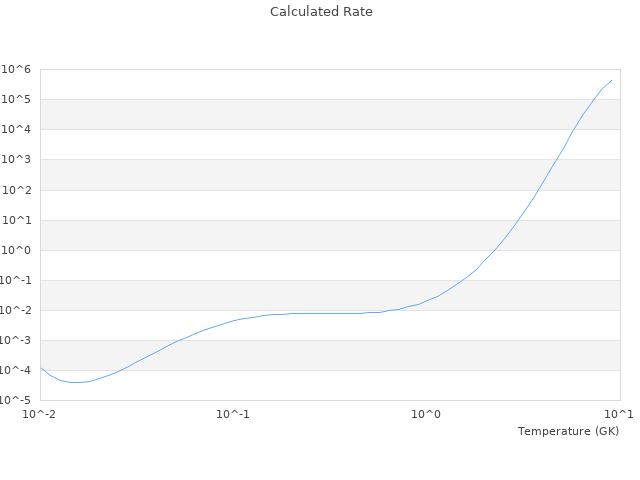Select the 10^-1 label on the x-axis
Viewport: 640px width, 480px height.
(x=233, y=414)
